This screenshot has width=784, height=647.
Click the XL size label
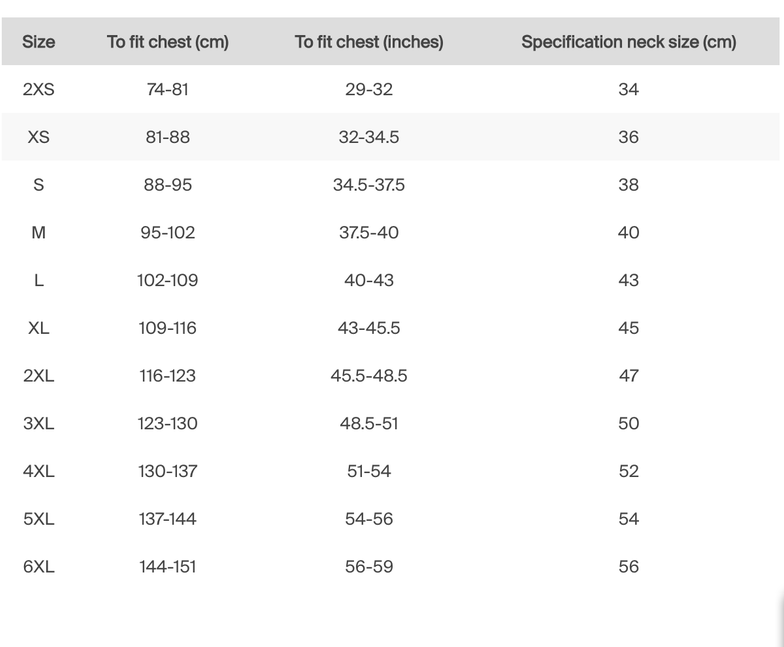(38, 328)
